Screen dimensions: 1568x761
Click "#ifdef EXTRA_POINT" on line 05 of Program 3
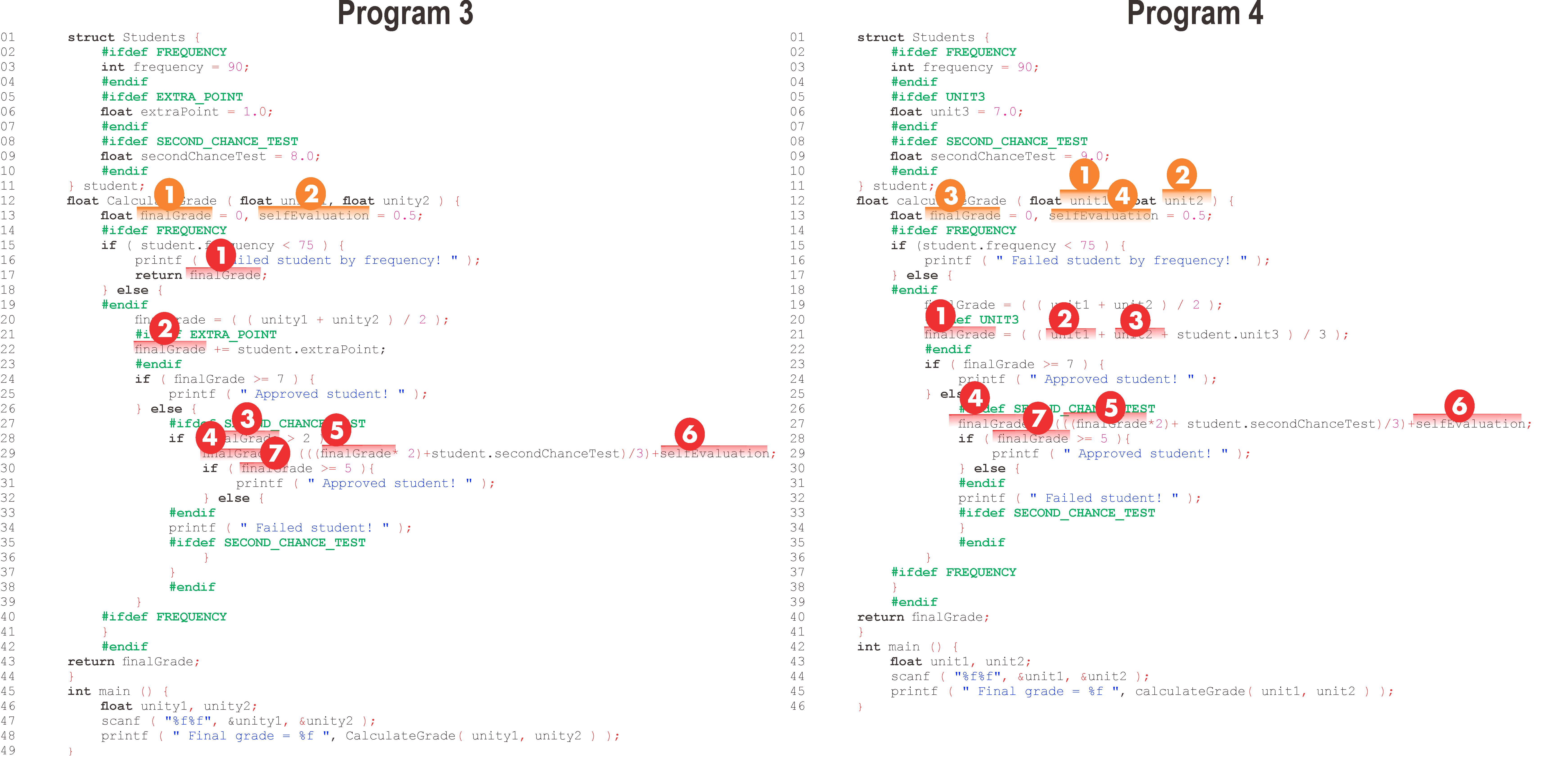(172, 97)
